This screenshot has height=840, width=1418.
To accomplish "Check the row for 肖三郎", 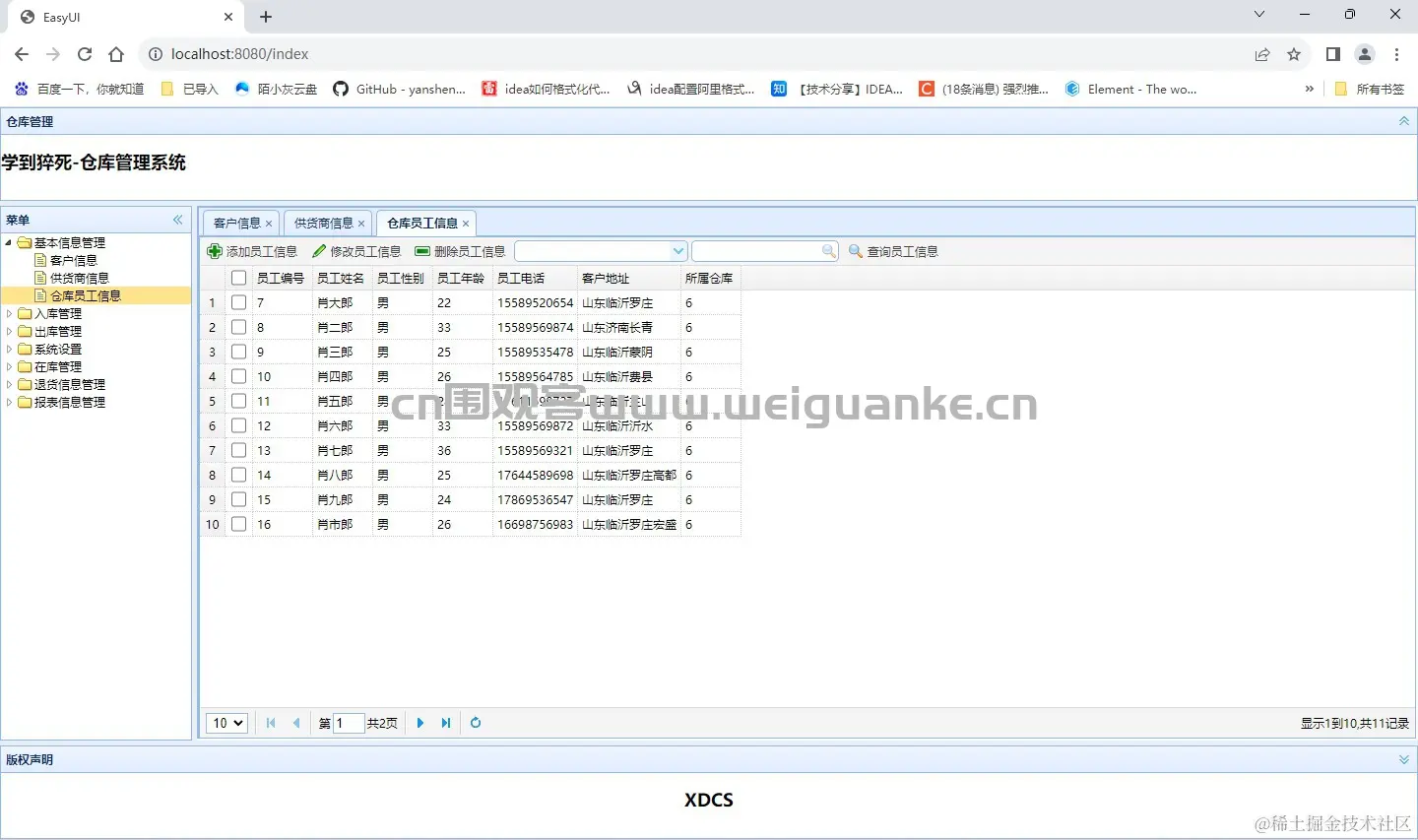I will pos(238,352).
